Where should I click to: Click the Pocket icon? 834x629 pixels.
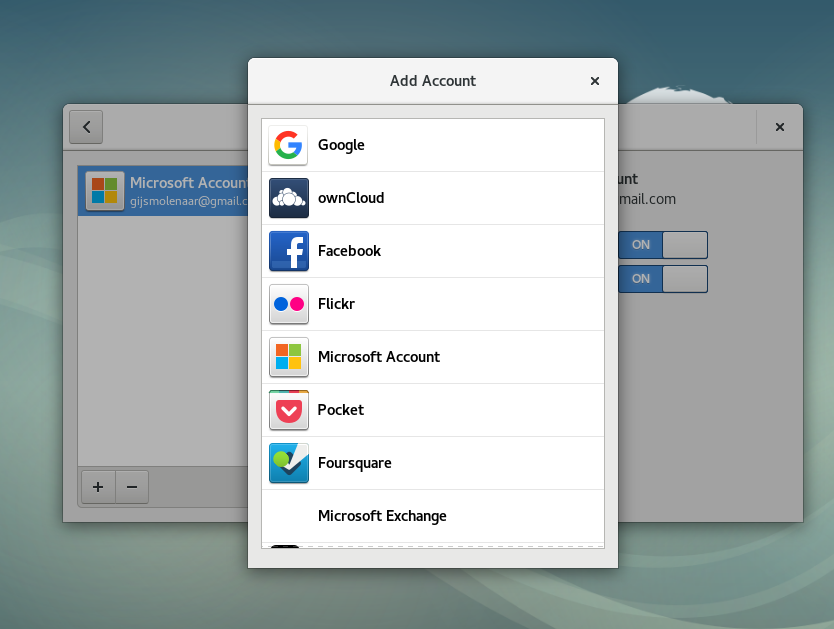288,410
